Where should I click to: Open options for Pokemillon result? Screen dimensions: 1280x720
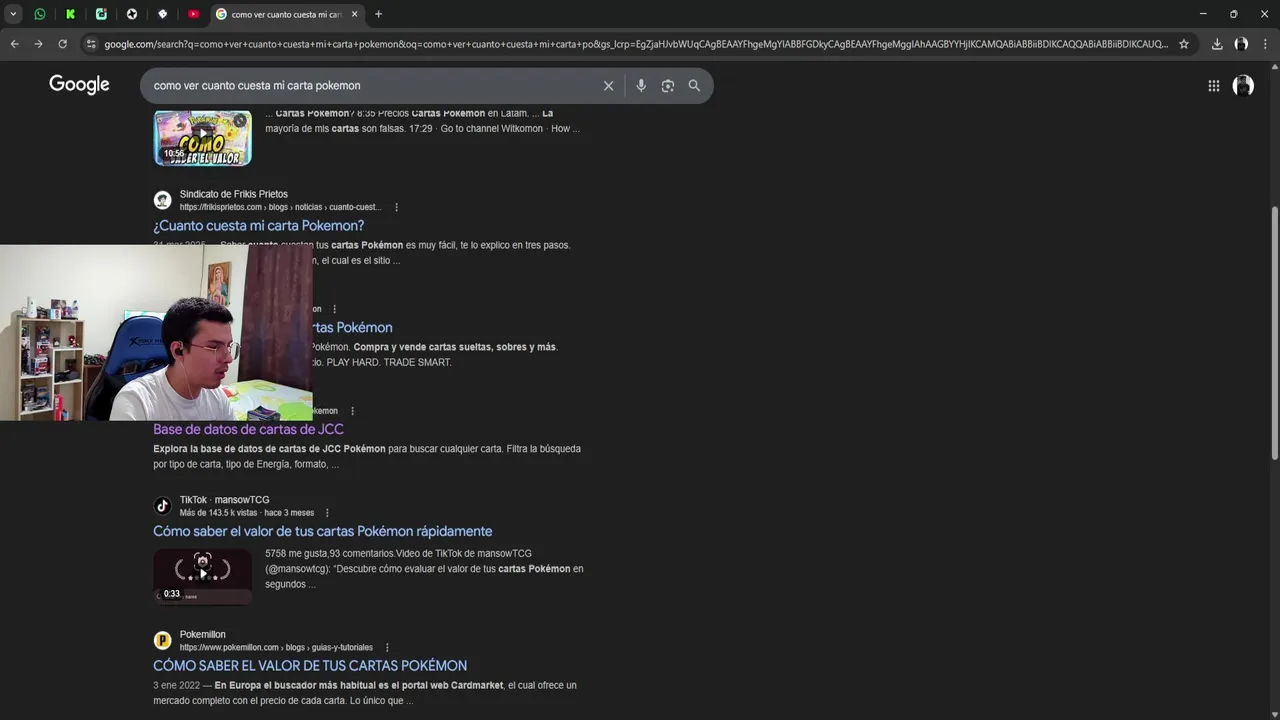[x=387, y=648]
